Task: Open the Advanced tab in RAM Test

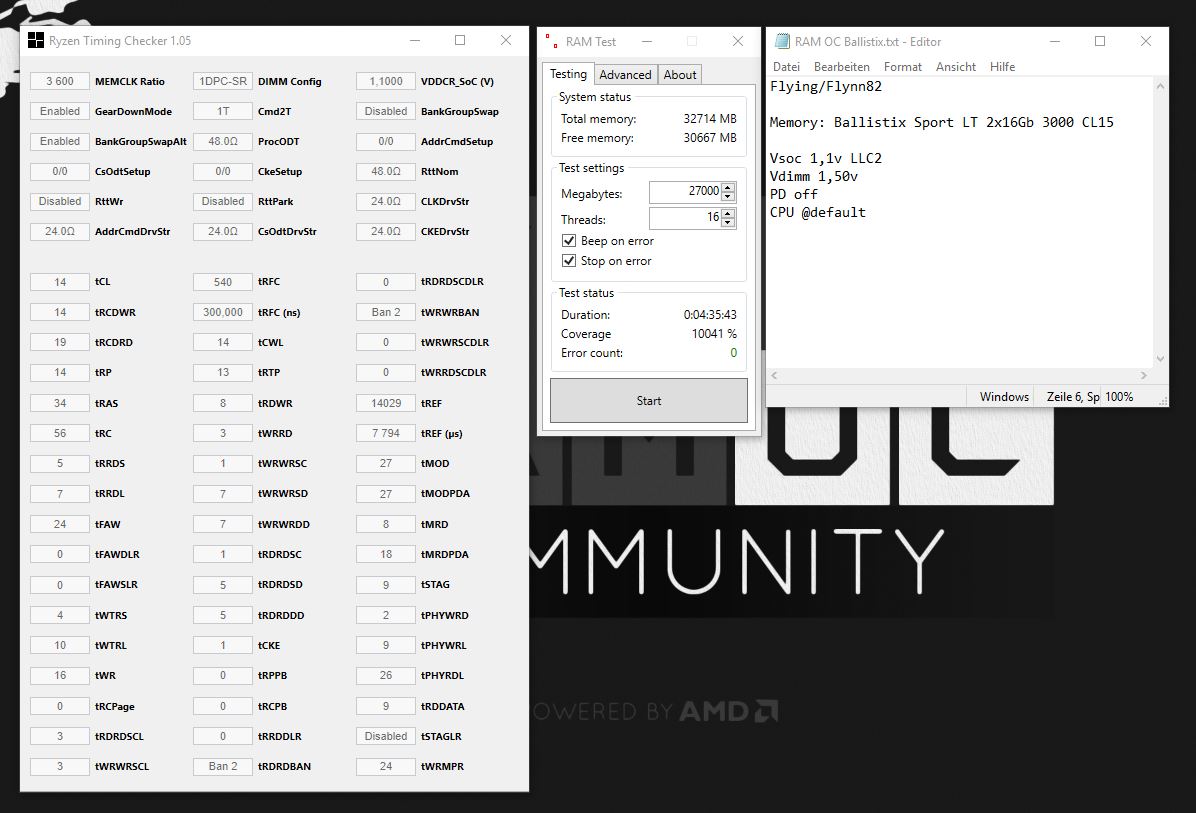Action: tap(625, 75)
